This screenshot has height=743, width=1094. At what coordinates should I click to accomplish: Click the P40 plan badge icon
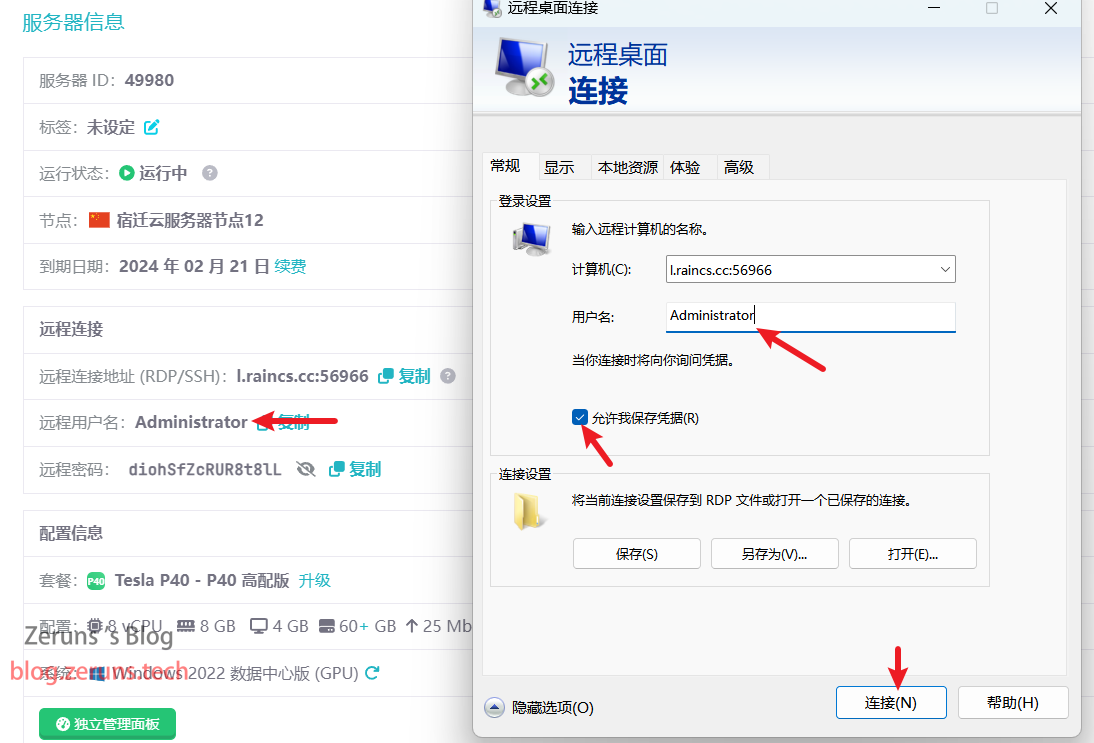click(x=96, y=580)
